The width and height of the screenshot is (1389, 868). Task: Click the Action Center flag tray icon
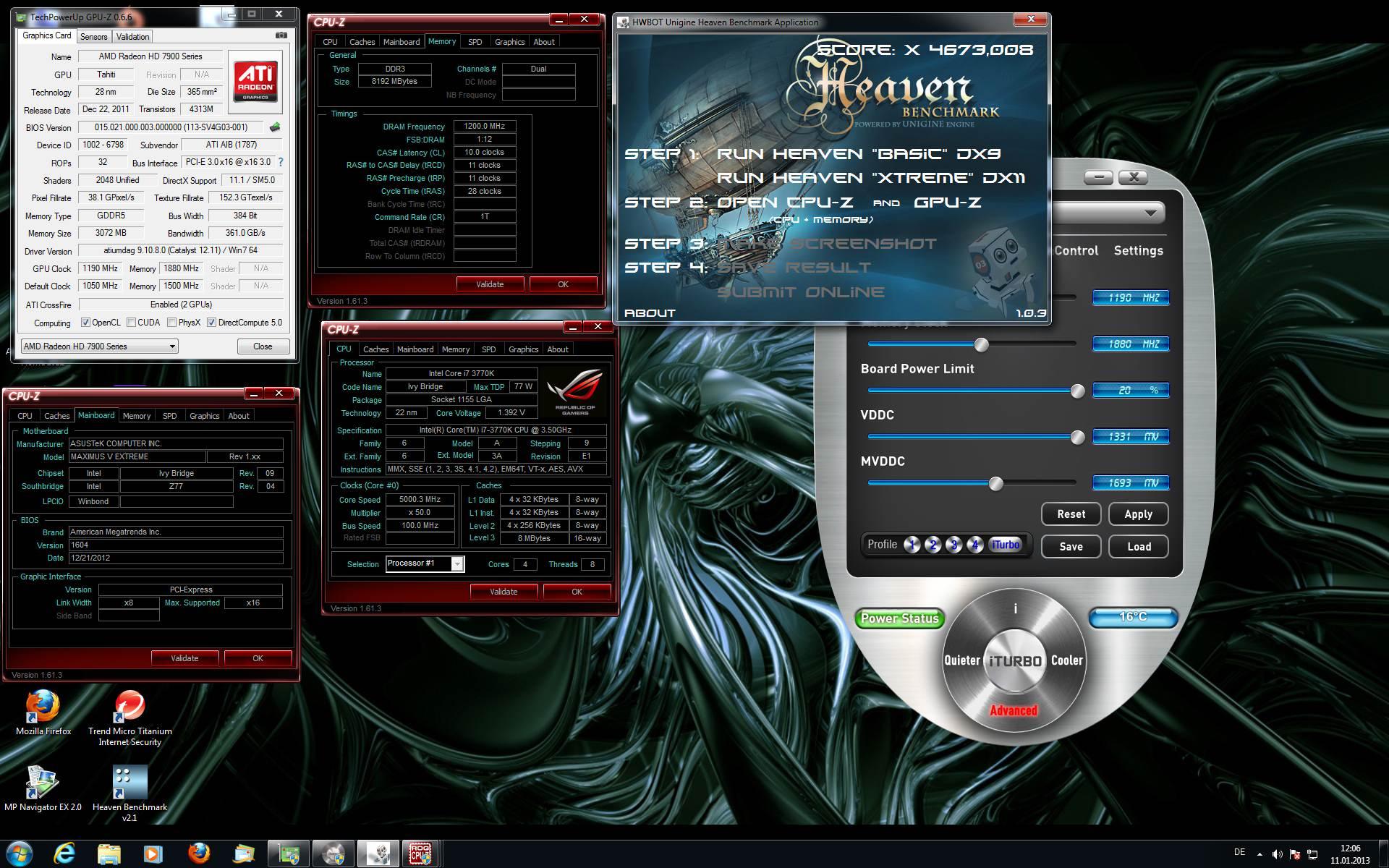click(1295, 854)
